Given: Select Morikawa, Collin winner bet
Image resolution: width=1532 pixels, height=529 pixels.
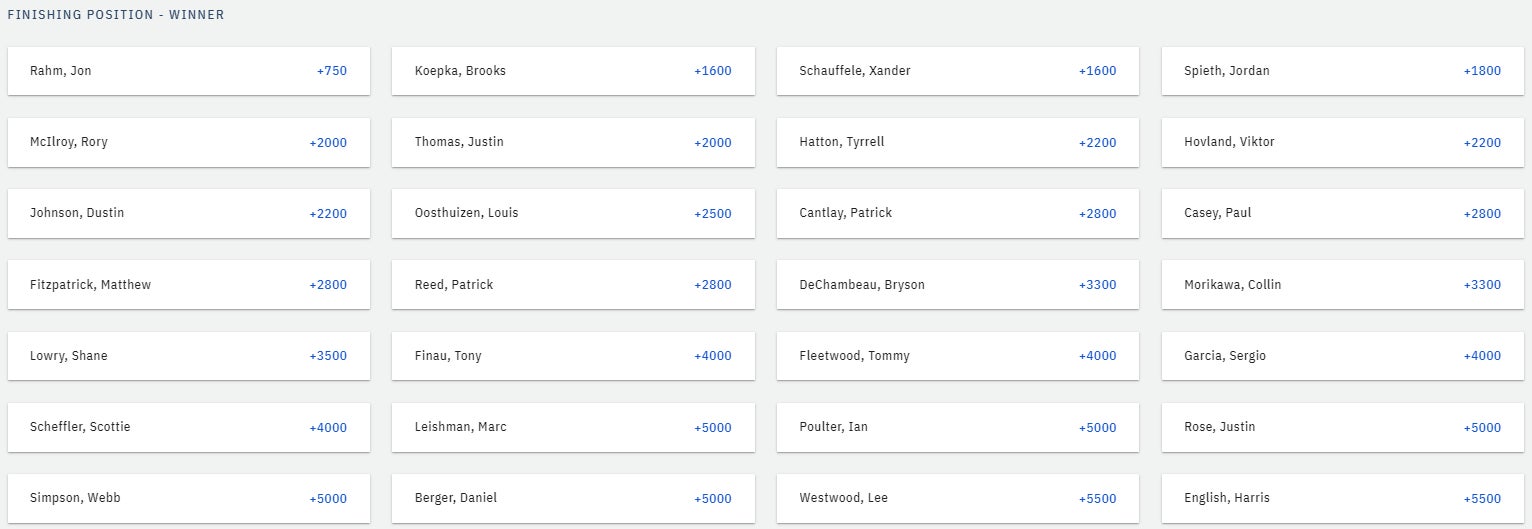Looking at the screenshot, I should (x=1343, y=285).
